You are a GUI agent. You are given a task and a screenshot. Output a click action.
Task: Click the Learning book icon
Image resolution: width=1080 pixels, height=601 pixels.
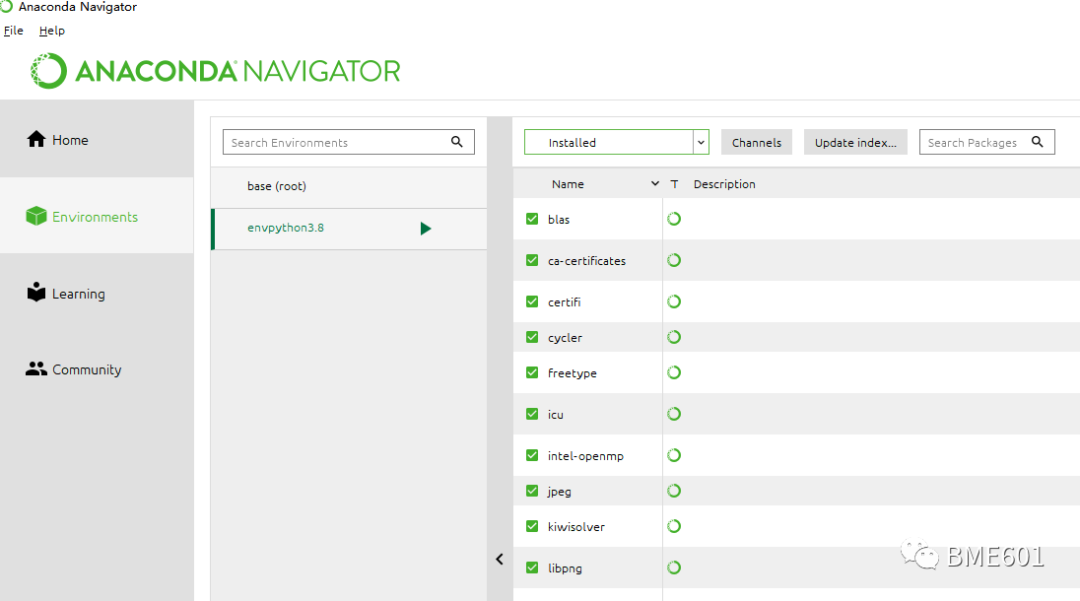pyautogui.click(x=36, y=292)
